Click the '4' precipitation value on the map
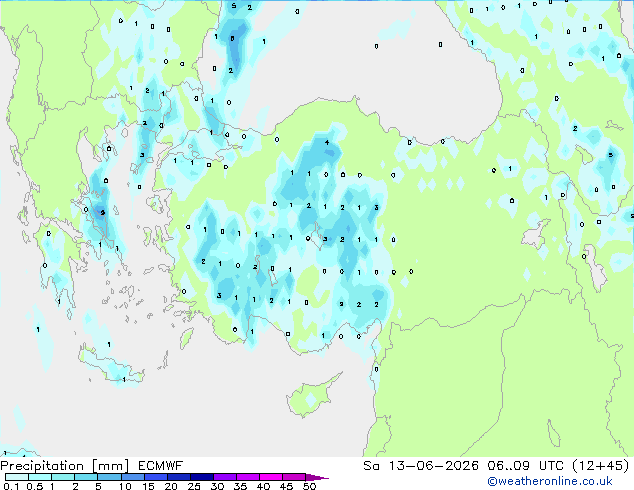 coord(327,142)
